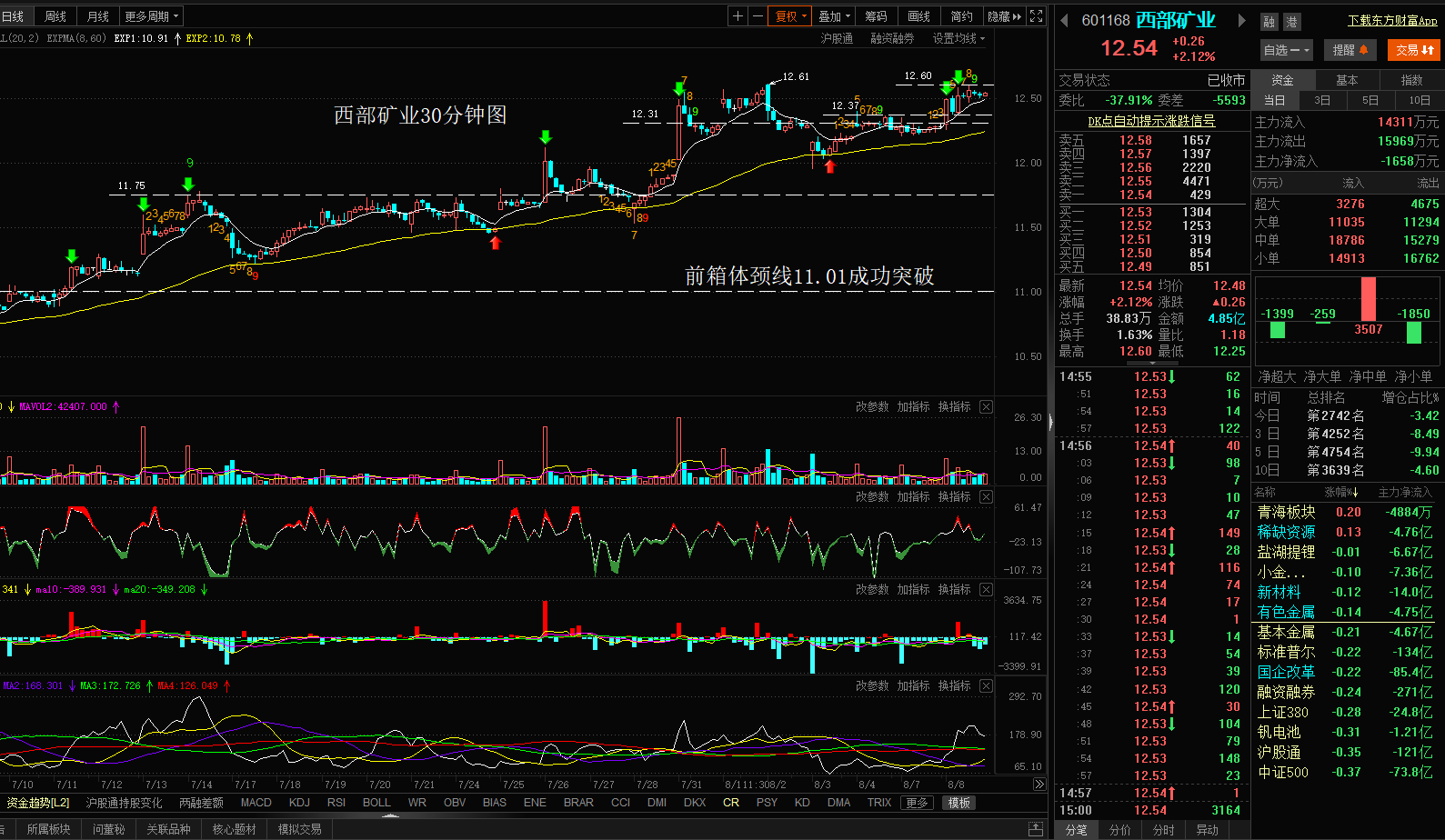The image size is (1445, 840).
Task: Open 所属板块 bottom tab
Action: pos(48,829)
